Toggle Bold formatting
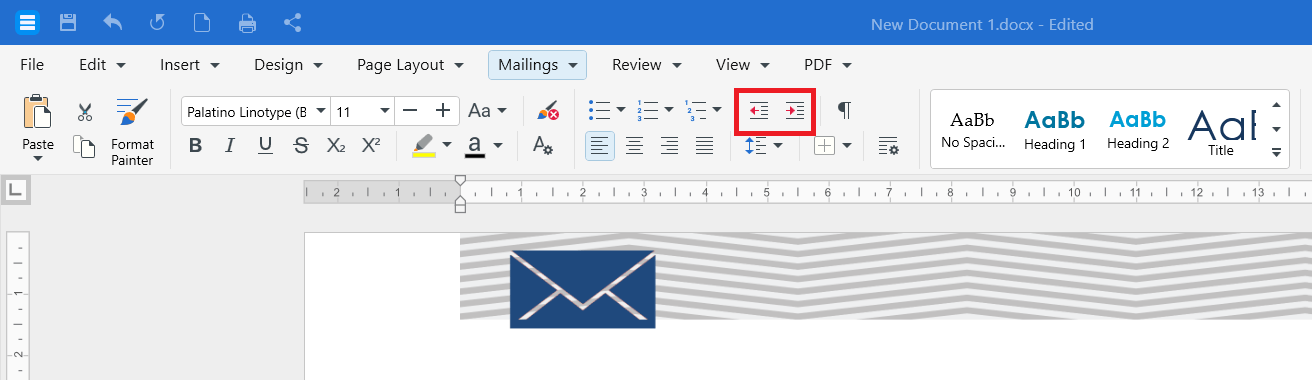Viewport: 1312px width, 380px height. (196, 146)
